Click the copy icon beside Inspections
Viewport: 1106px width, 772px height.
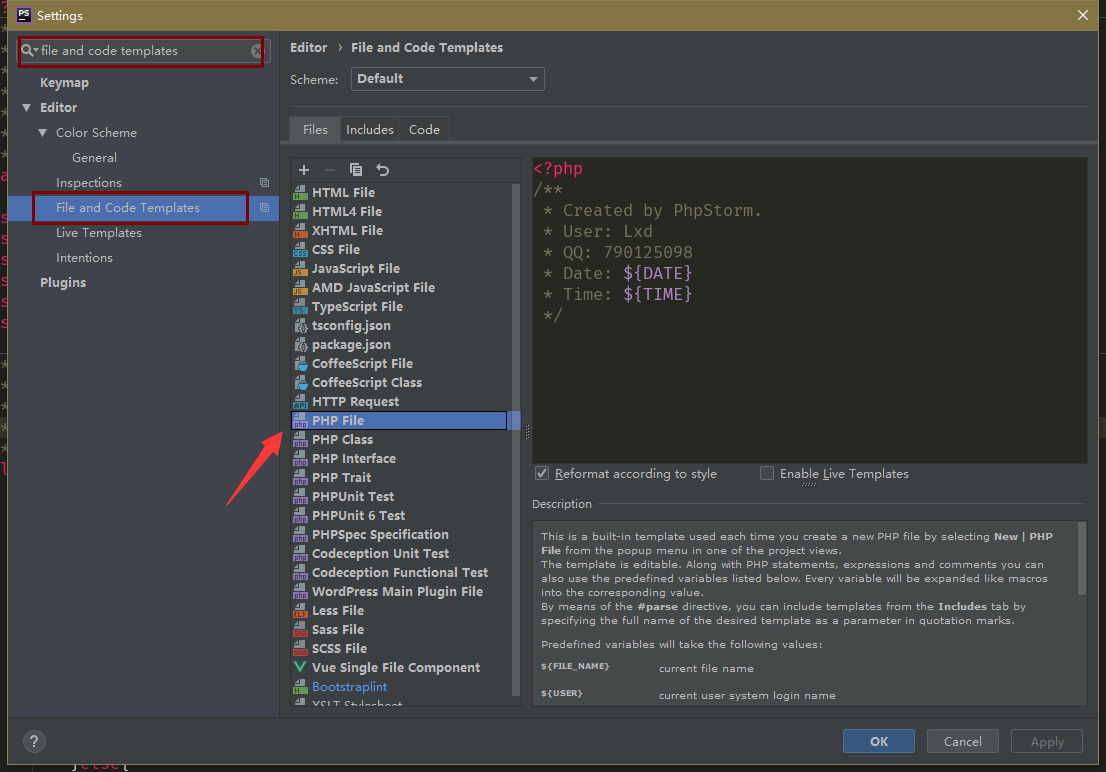[264, 183]
